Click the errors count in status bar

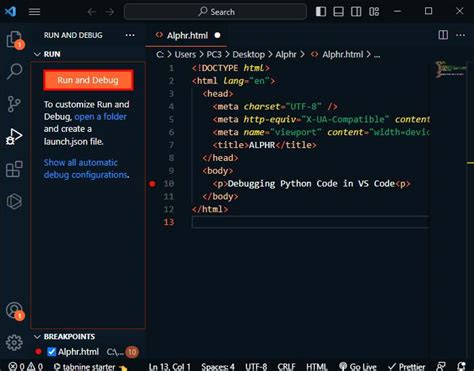tap(17, 367)
